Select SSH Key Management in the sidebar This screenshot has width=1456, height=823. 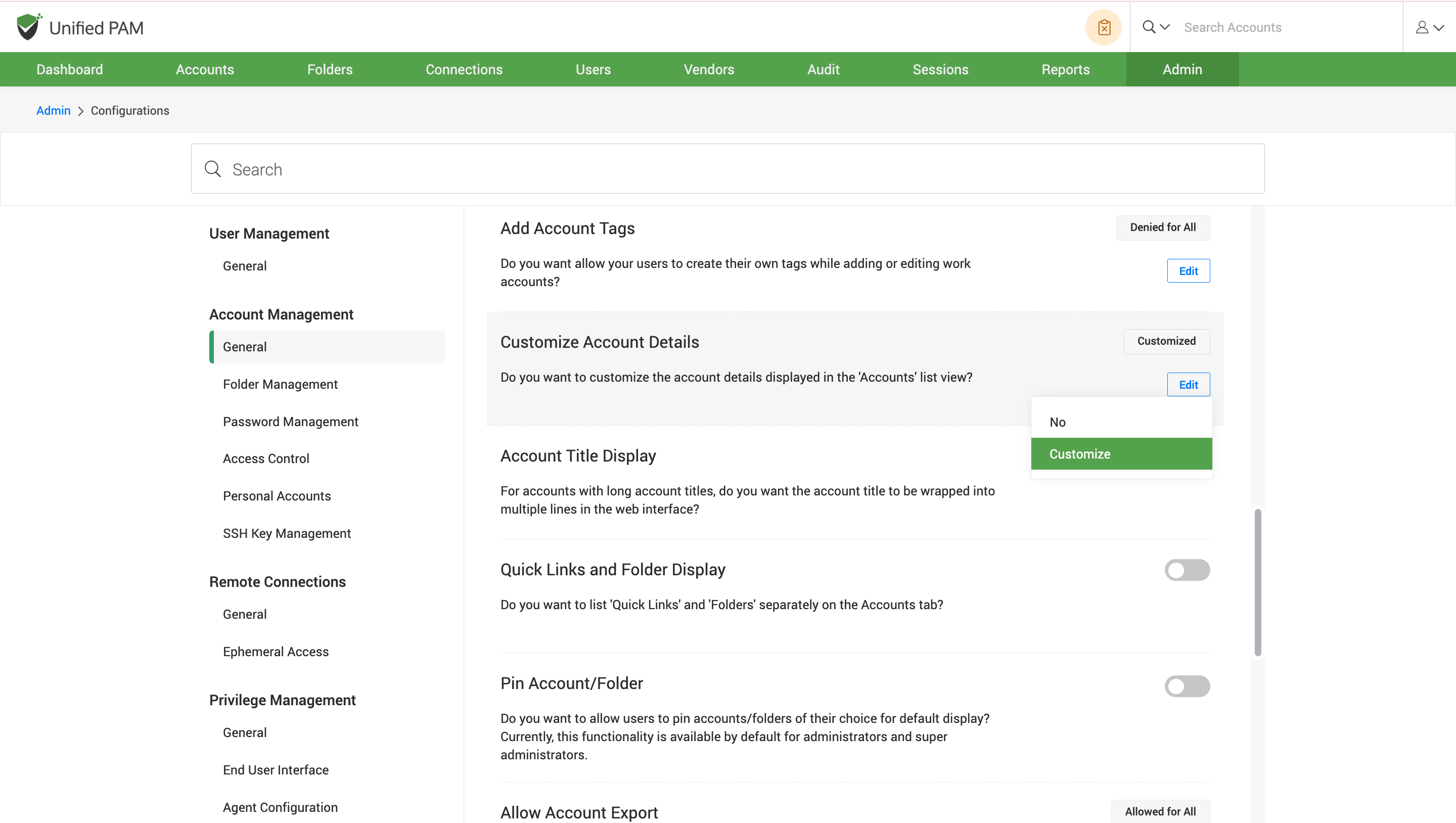287,533
